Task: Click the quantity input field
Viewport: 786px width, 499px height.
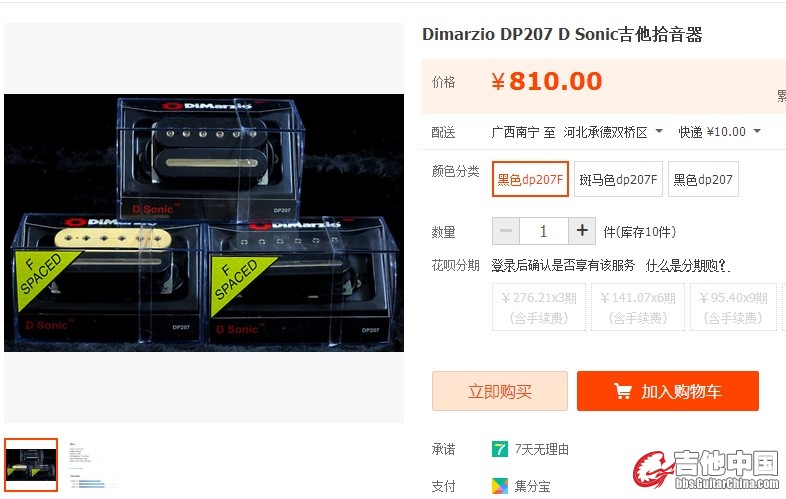Action: pyautogui.click(x=544, y=231)
